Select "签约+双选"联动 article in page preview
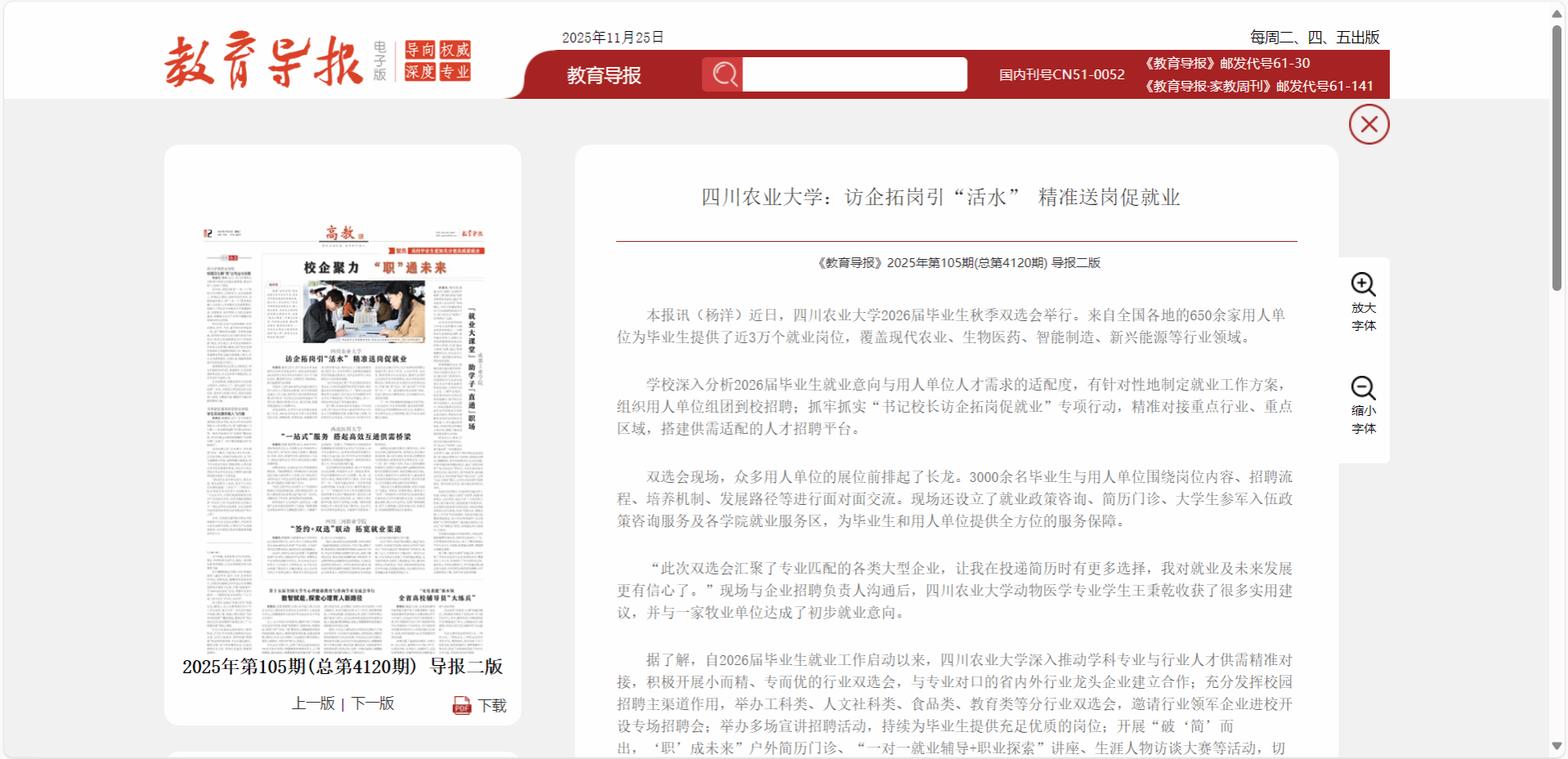The image size is (1568, 759). (x=346, y=529)
